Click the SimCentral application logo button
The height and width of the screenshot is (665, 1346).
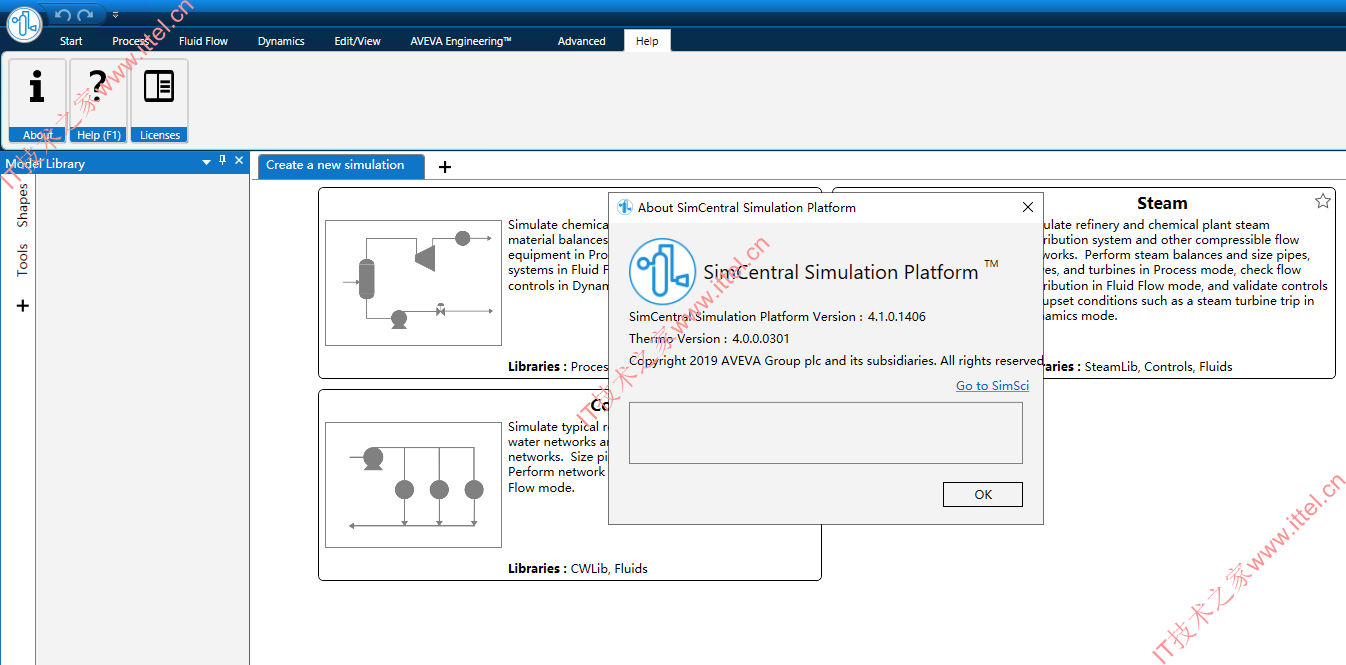tap(23, 24)
